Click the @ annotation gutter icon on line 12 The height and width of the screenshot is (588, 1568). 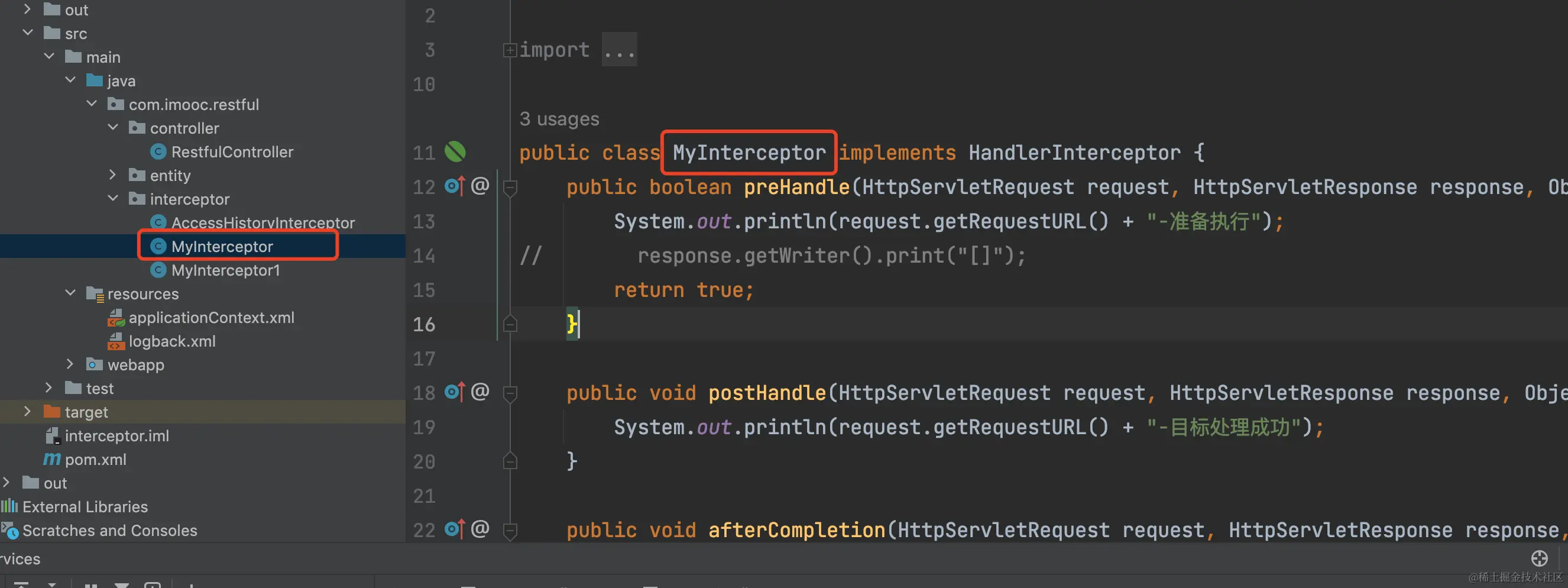(480, 185)
